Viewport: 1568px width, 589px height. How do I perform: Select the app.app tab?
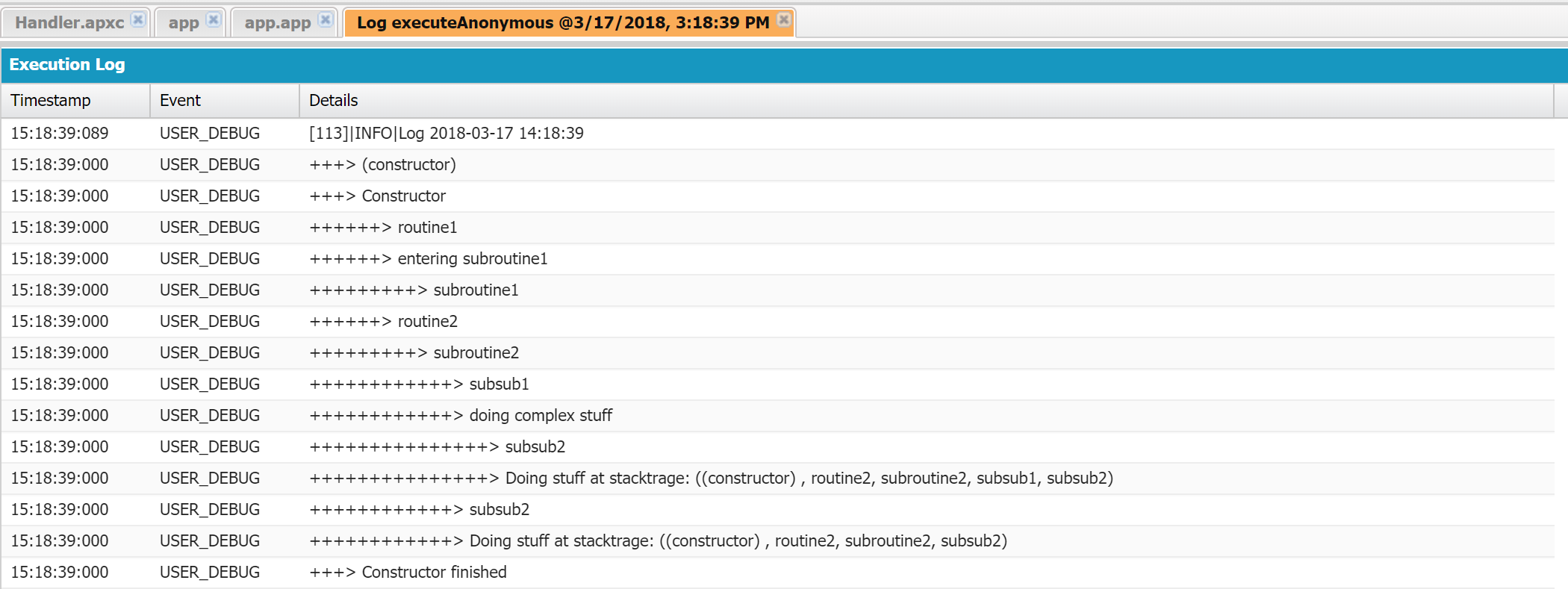(x=276, y=22)
